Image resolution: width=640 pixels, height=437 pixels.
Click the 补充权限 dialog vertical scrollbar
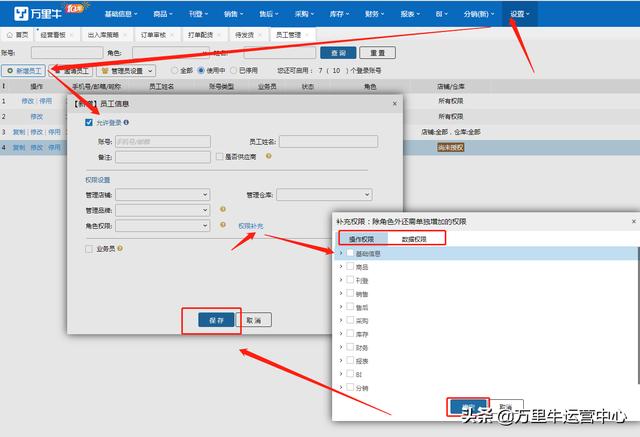638,315
